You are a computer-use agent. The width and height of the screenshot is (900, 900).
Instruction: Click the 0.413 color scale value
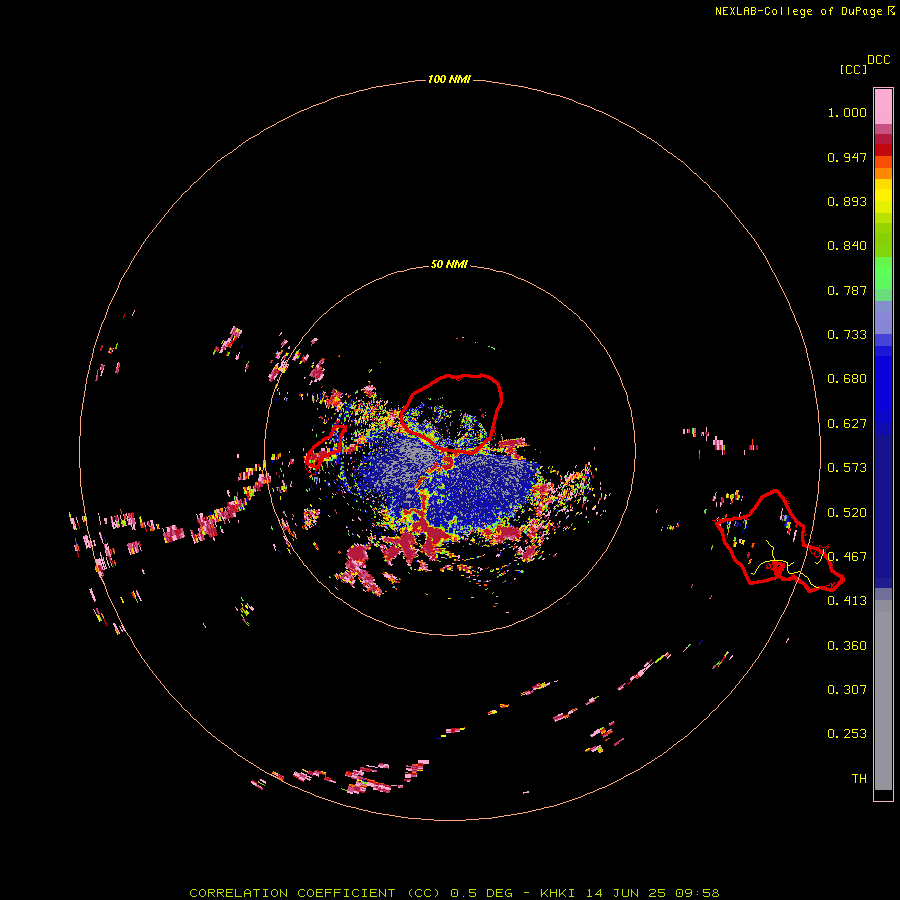click(x=847, y=601)
